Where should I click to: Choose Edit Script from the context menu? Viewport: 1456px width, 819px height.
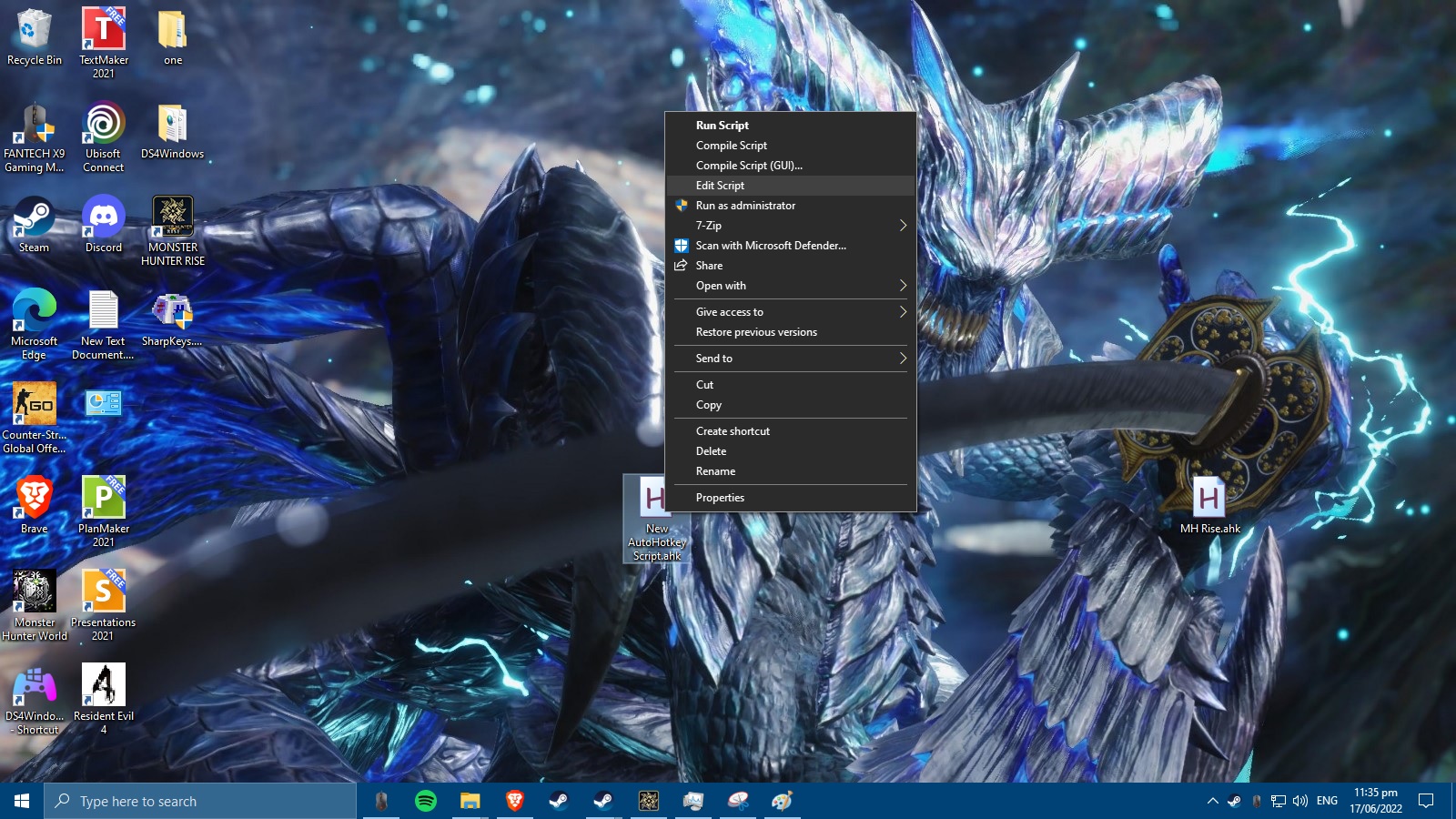(791, 186)
